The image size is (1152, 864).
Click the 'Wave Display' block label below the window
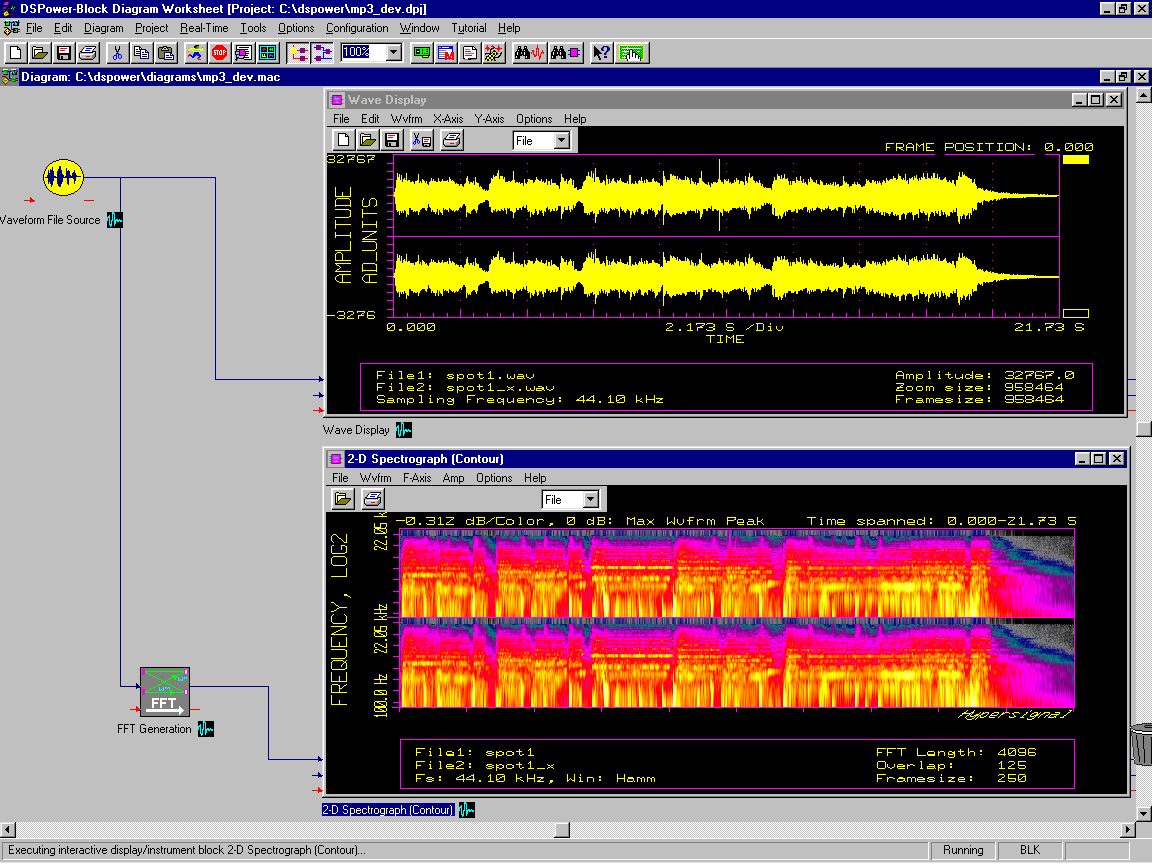(356, 430)
